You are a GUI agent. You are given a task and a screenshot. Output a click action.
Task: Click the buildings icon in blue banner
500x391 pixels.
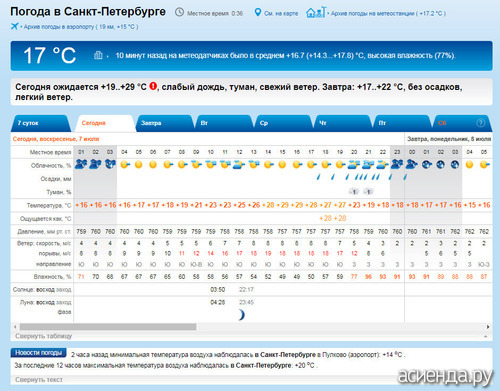point(98,55)
